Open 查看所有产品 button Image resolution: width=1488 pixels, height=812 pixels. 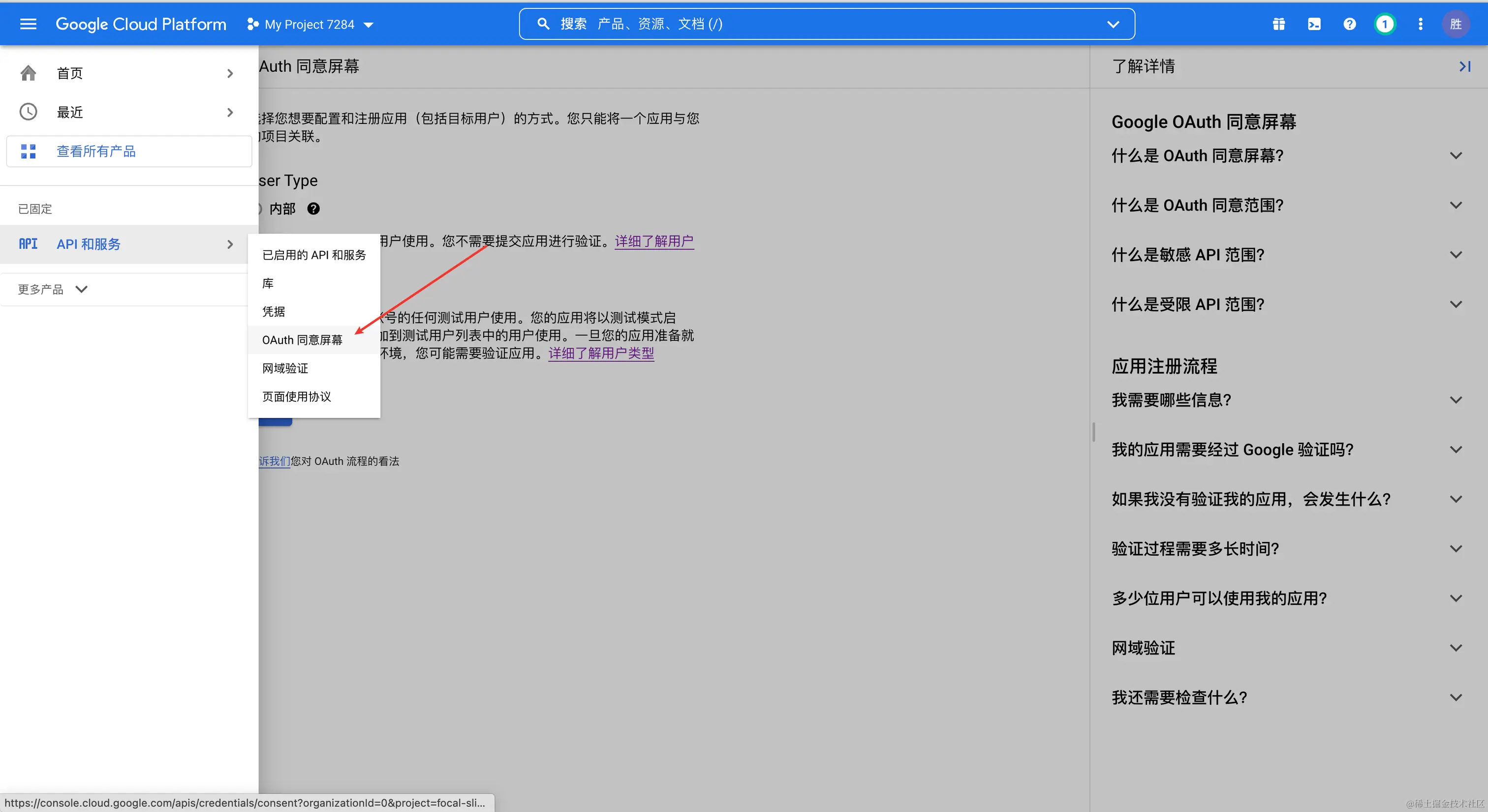(x=129, y=151)
